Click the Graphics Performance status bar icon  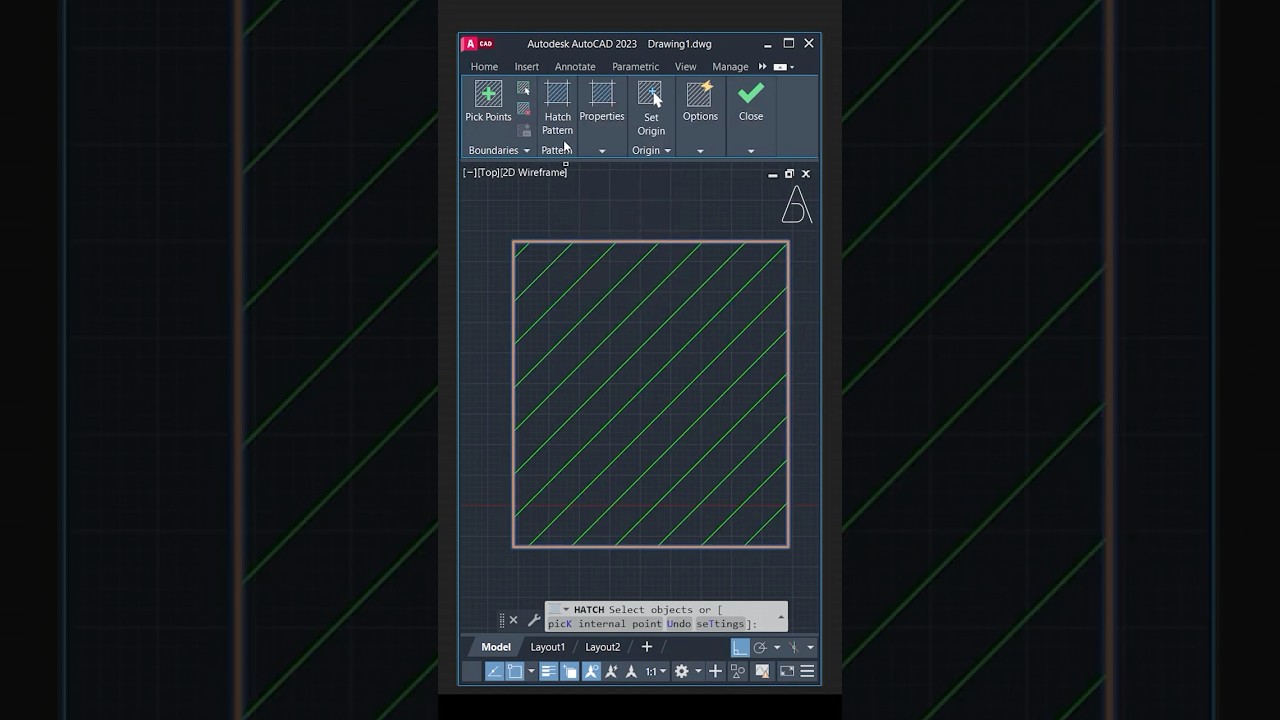762,671
